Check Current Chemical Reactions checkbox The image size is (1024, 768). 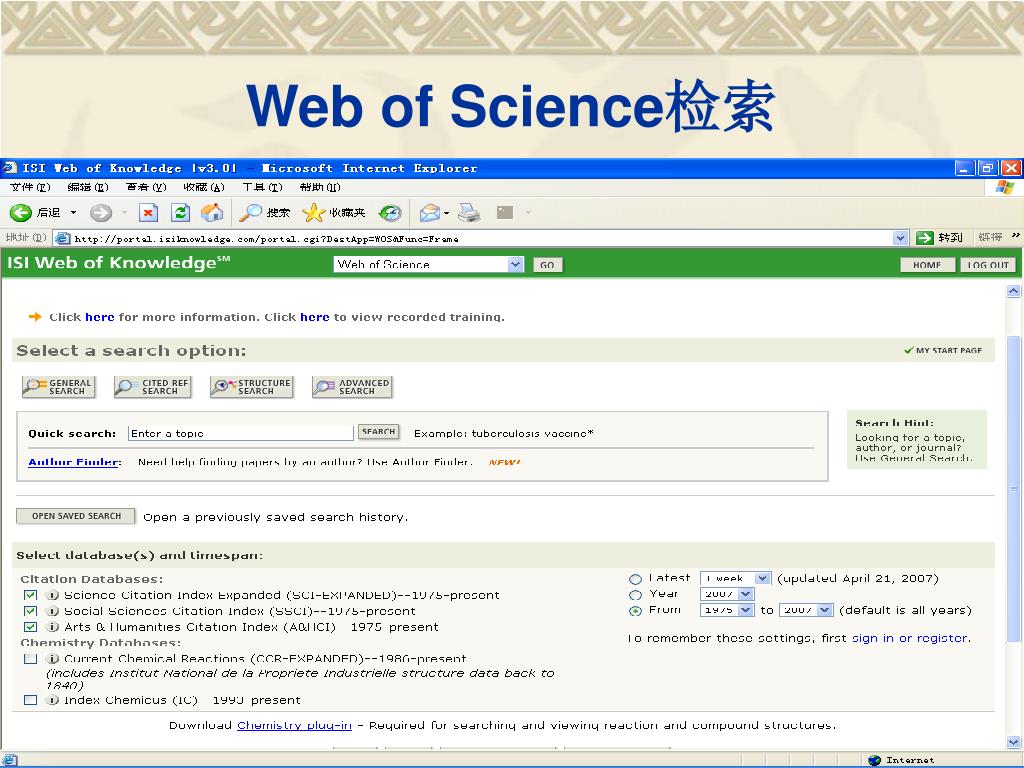pyautogui.click(x=30, y=658)
